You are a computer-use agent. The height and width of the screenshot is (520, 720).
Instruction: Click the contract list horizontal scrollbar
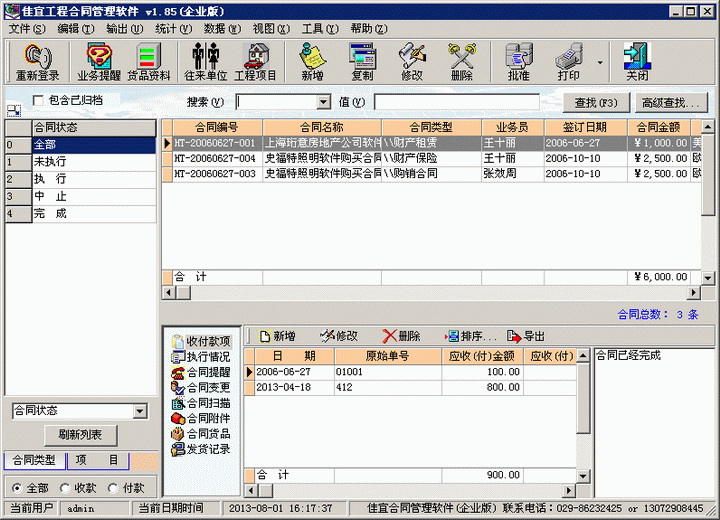pos(430,292)
